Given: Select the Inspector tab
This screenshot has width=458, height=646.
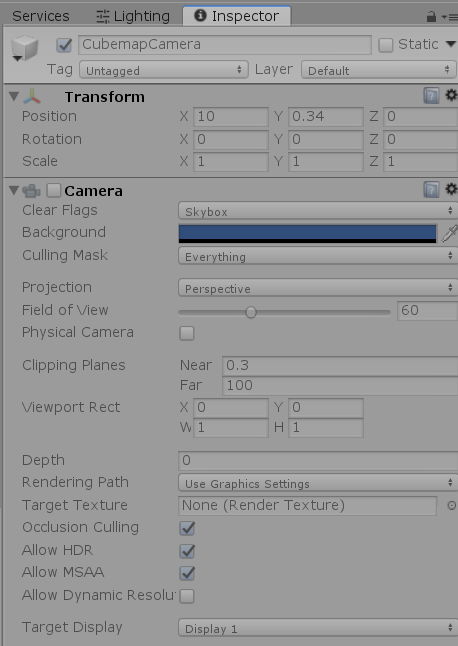Looking at the screenshot, I should click(237, 16).
